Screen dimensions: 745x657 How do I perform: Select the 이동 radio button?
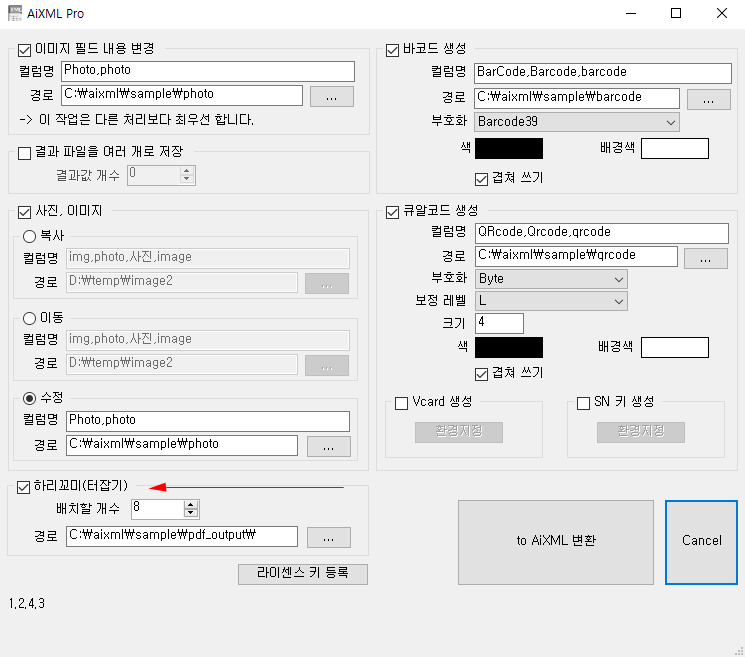tap(29, 319)
